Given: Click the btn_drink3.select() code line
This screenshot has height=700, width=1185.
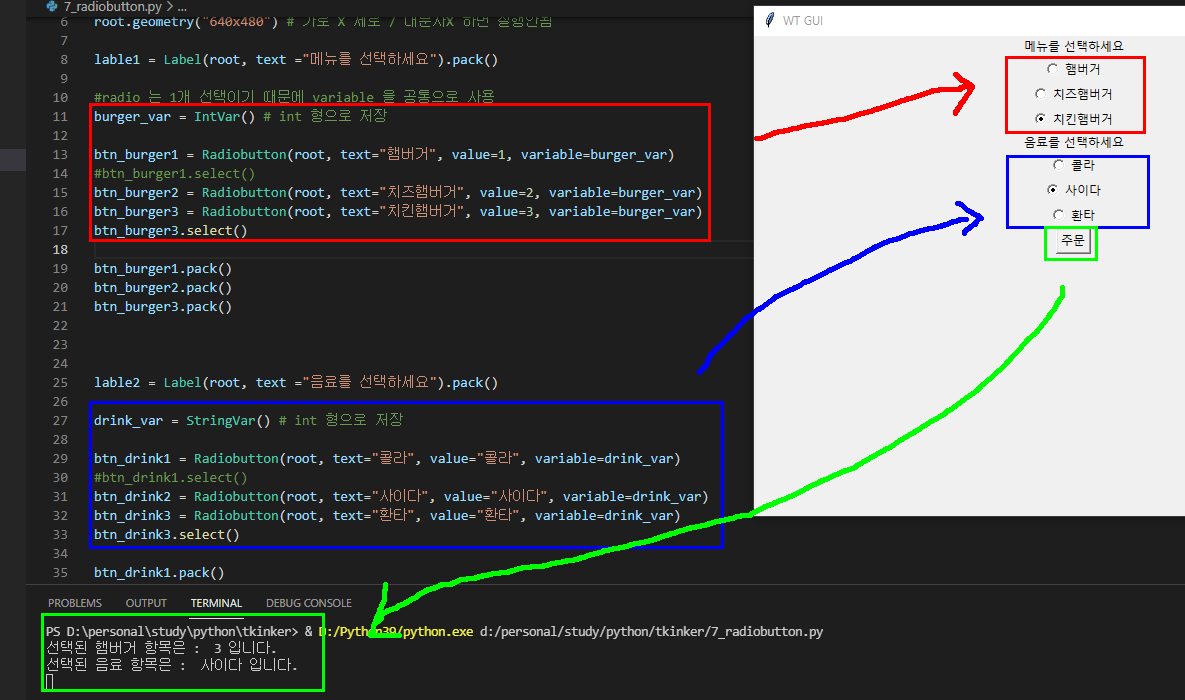Looking at the screenshot, I should pos(167,534).
